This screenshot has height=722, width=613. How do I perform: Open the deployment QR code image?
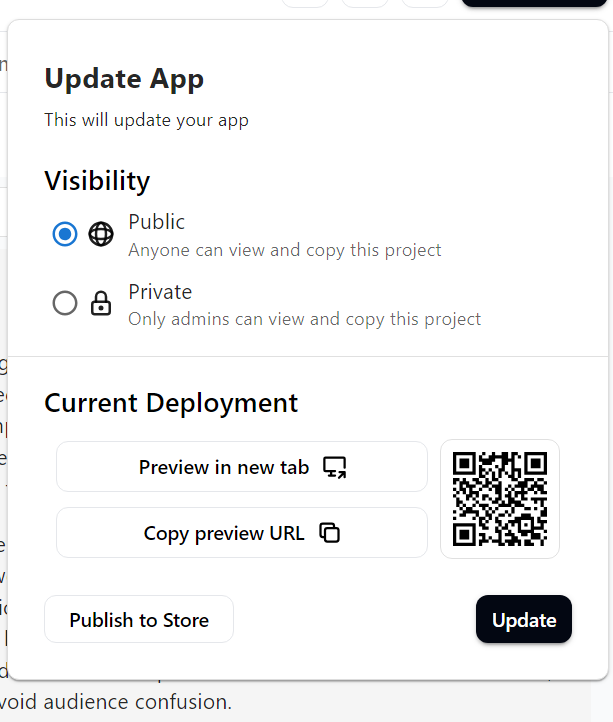tap(499, 499)
